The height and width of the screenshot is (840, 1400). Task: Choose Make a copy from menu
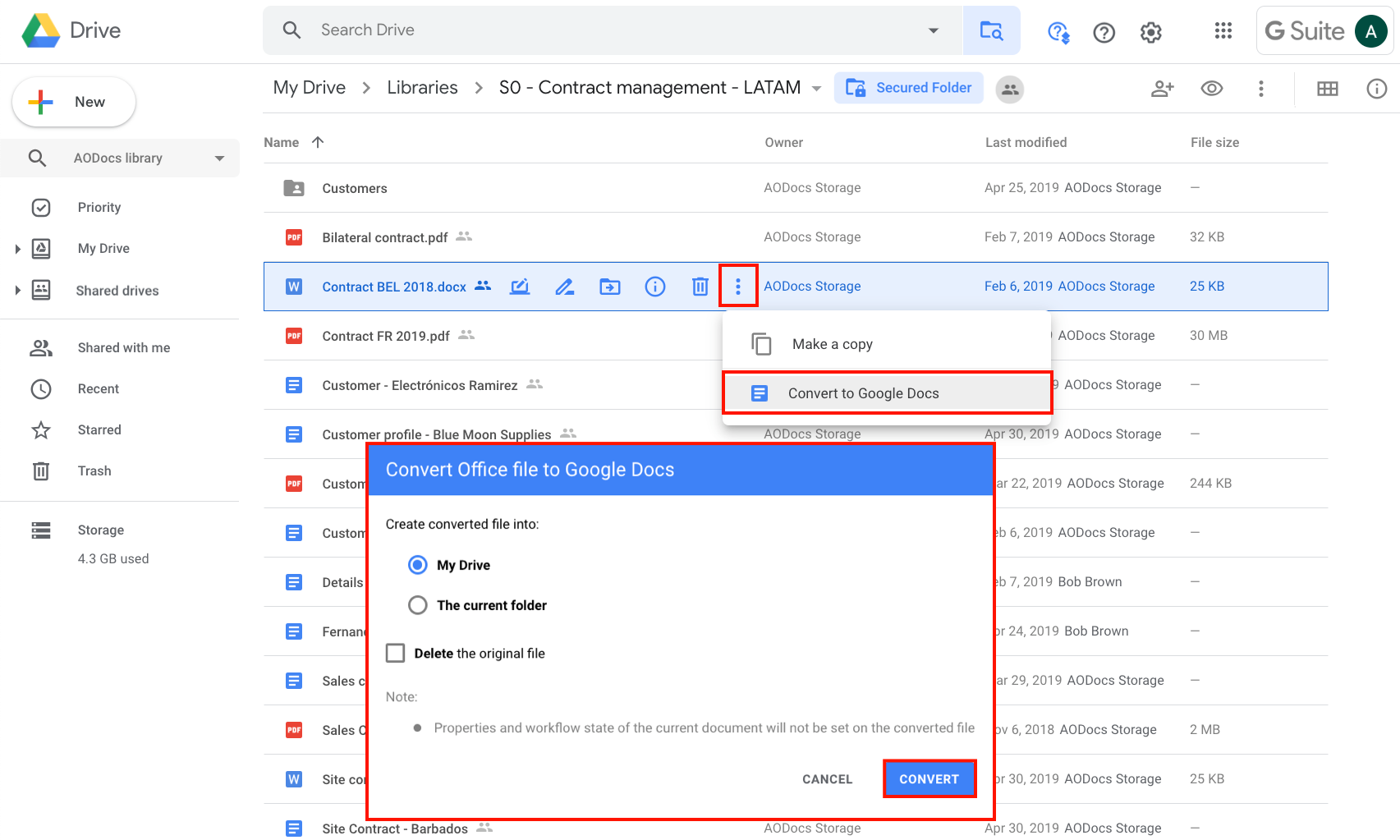pyautogui.click(x=887, y=344)
